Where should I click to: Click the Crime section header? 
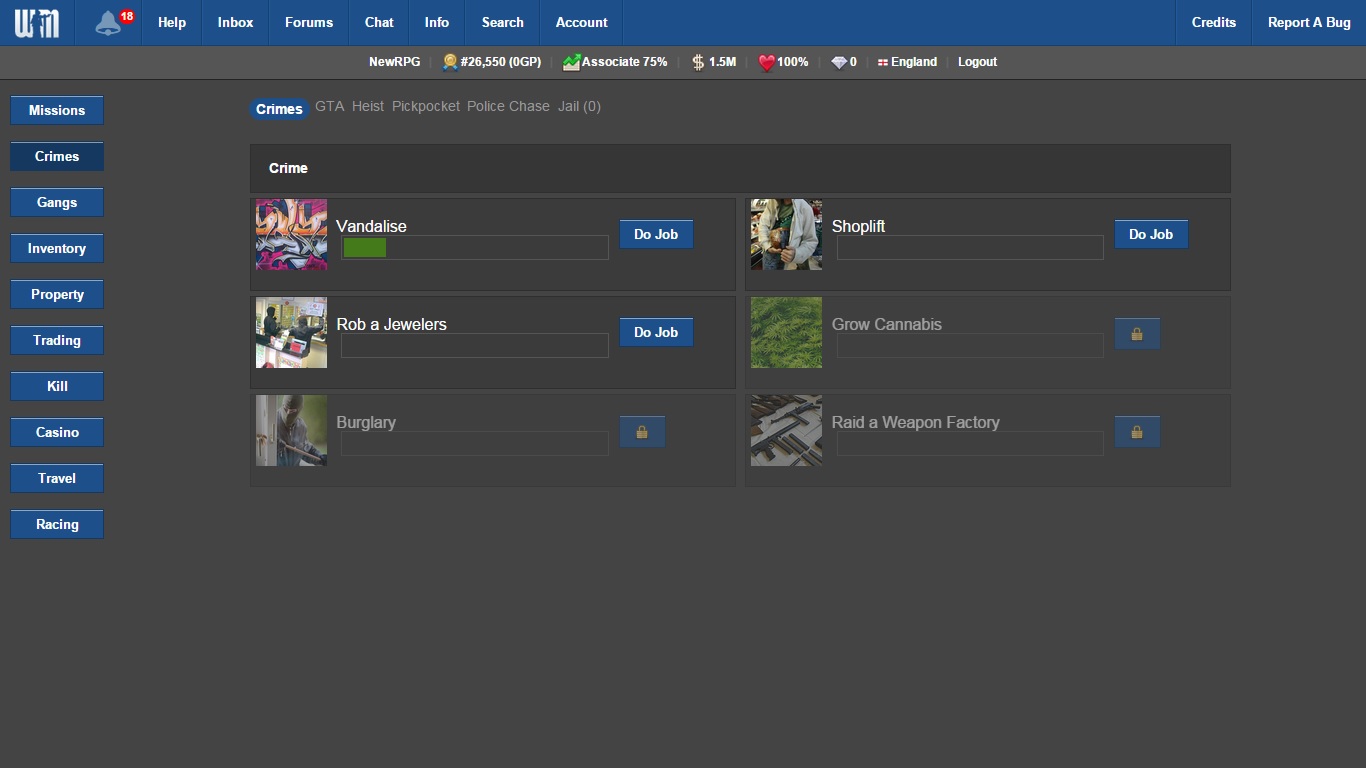click(740, 168)
